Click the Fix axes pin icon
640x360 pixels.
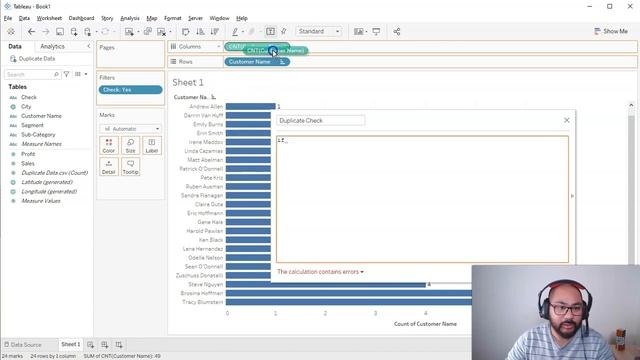284,31
